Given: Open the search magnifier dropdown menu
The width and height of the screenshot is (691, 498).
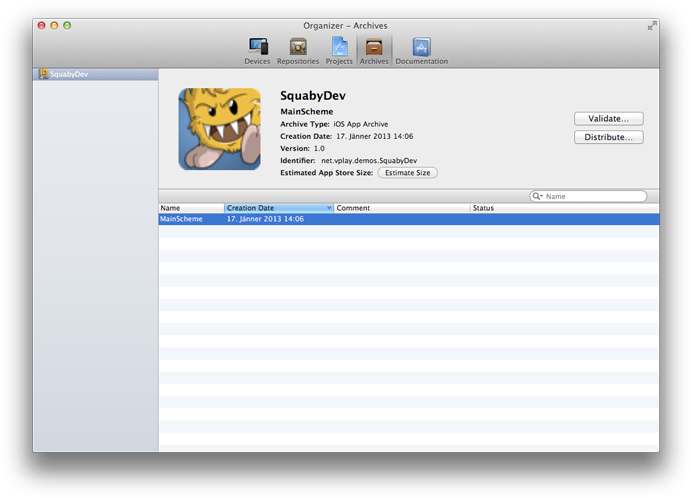Looking at the screenshot, I should [538, 197].
